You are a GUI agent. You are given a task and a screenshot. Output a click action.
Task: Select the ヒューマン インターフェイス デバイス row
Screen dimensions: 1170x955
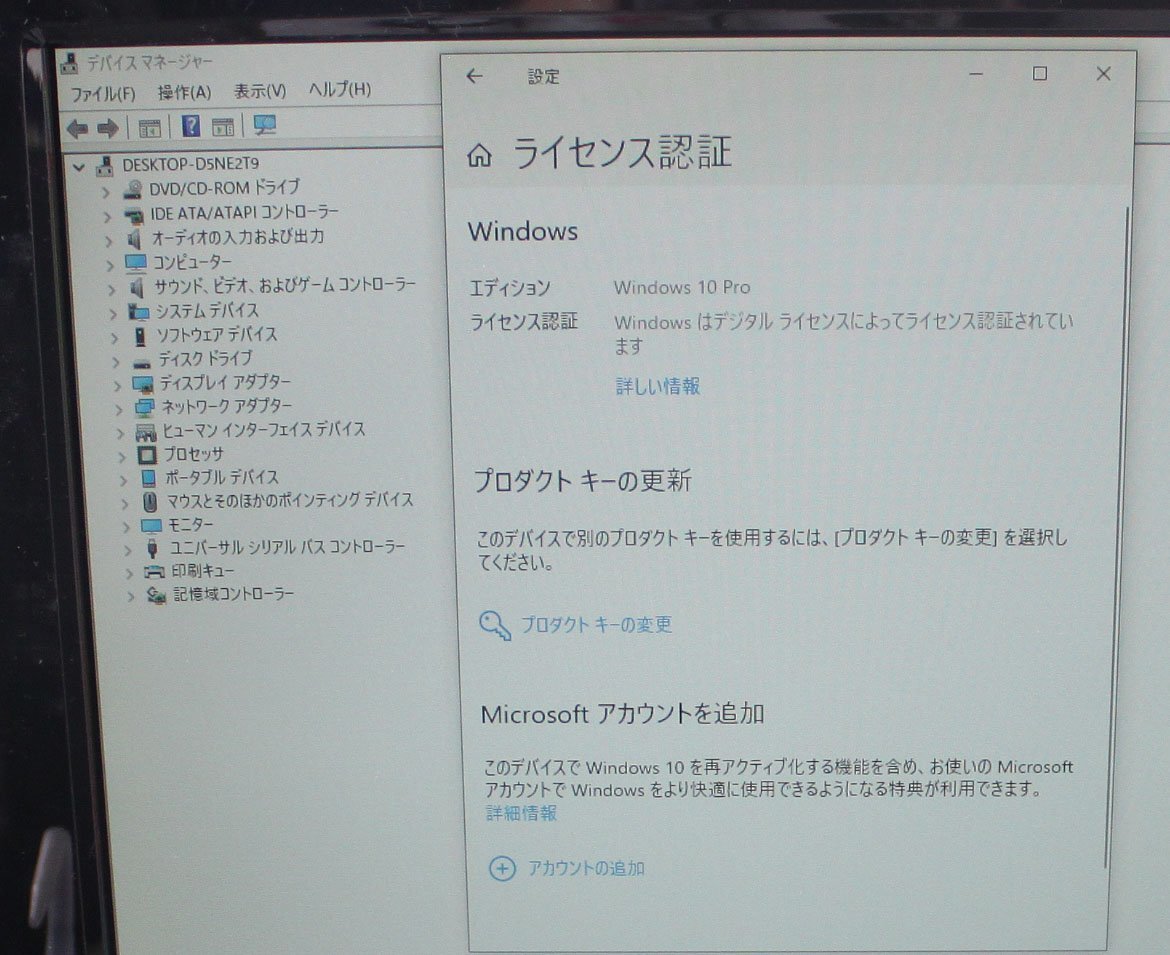point(264,430)
